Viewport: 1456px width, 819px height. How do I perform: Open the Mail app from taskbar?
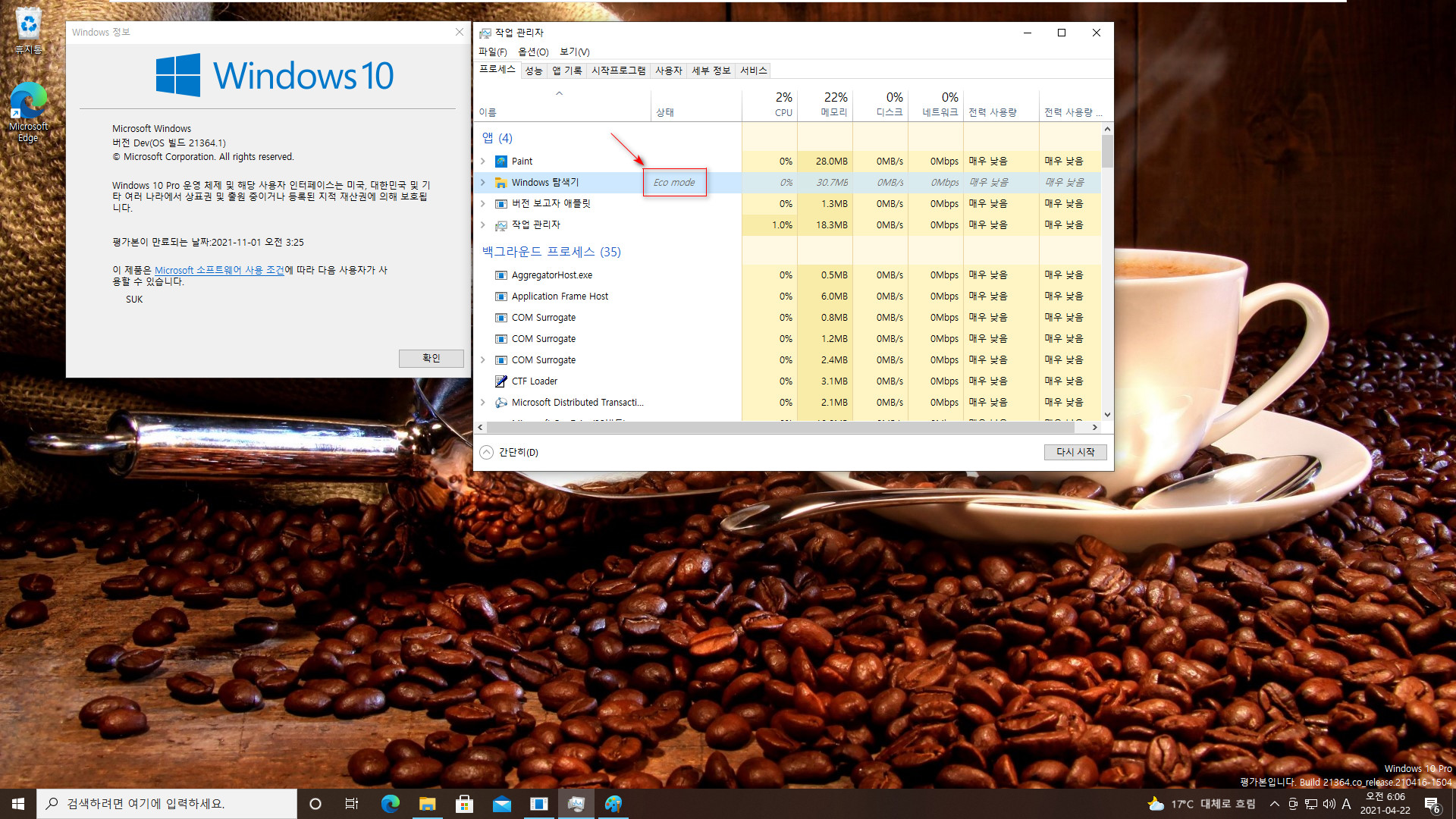tap(501, 804)
